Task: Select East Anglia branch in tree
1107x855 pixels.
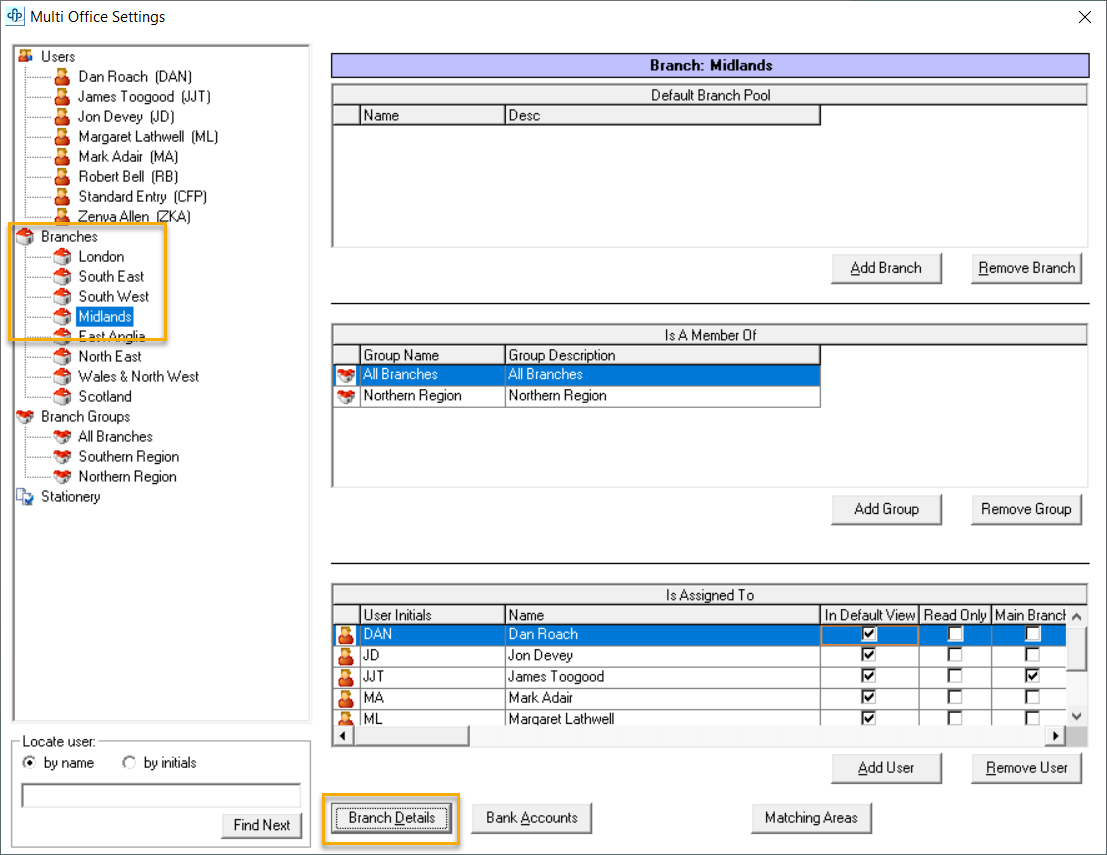Action: [x=112, y=336]
